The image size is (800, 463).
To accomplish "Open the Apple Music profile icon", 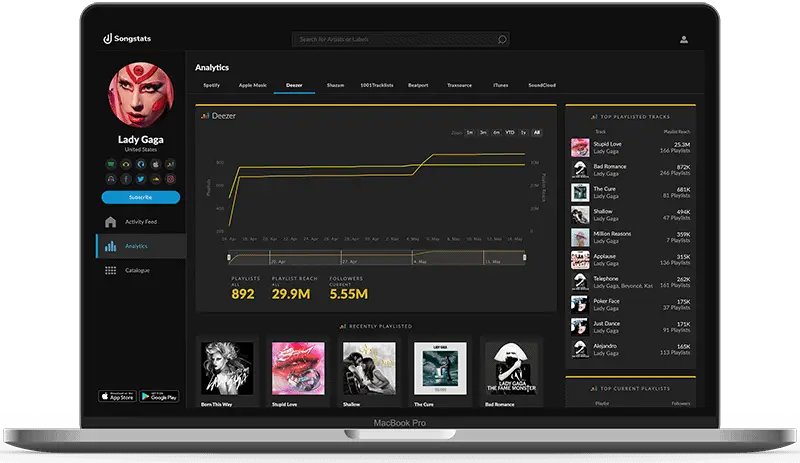I will (156, 164).
